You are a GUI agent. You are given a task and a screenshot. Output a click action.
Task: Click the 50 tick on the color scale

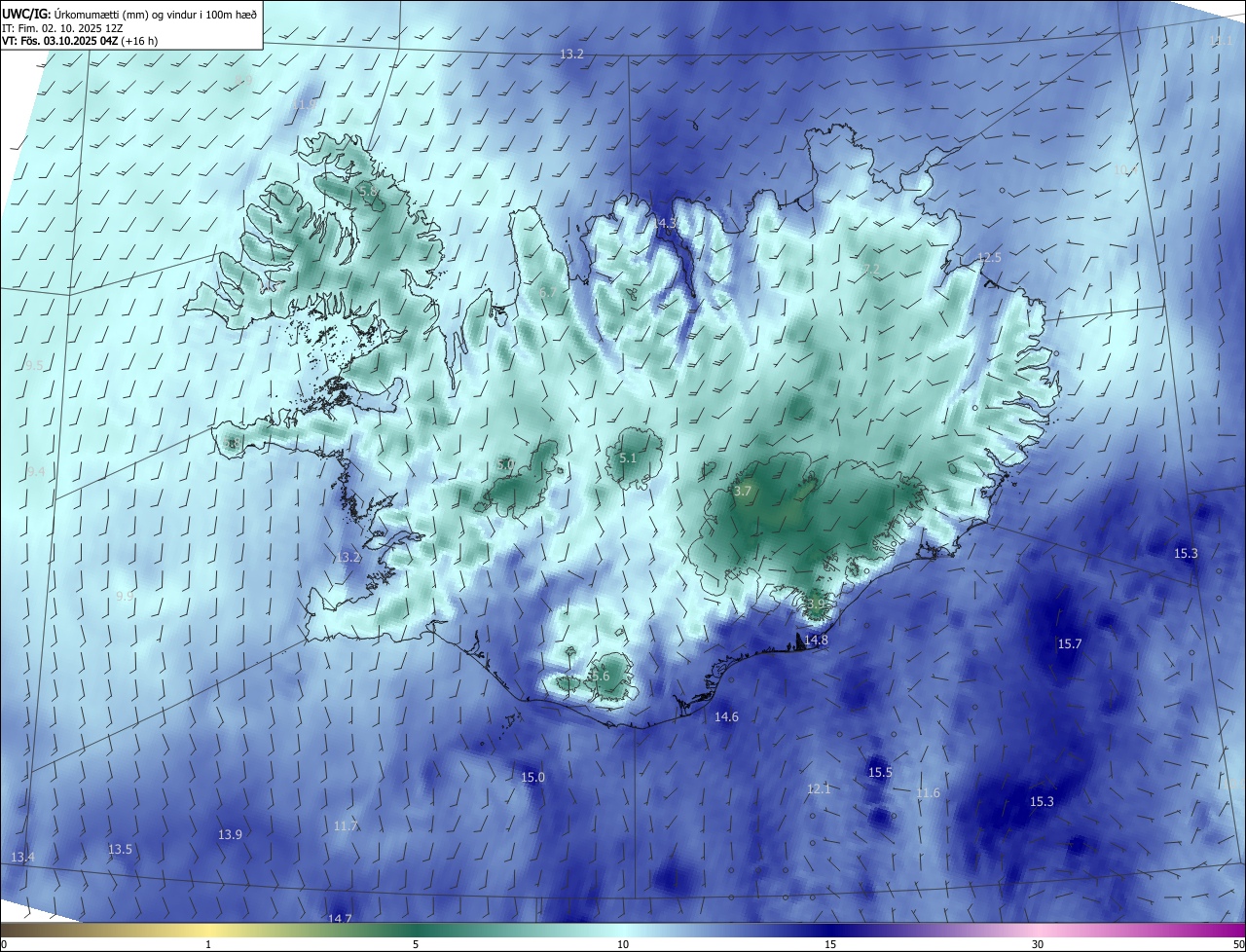pyautogui.click(x=1238, y=945)
